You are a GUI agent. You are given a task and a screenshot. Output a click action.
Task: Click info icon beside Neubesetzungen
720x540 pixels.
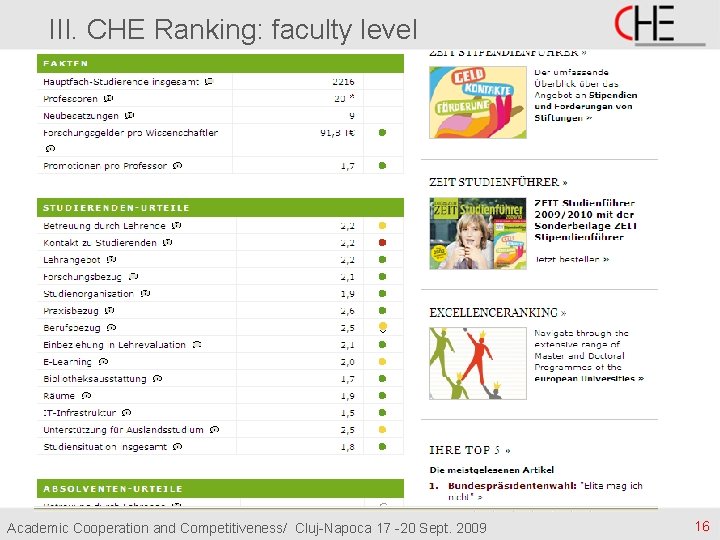tap(129, 115)
